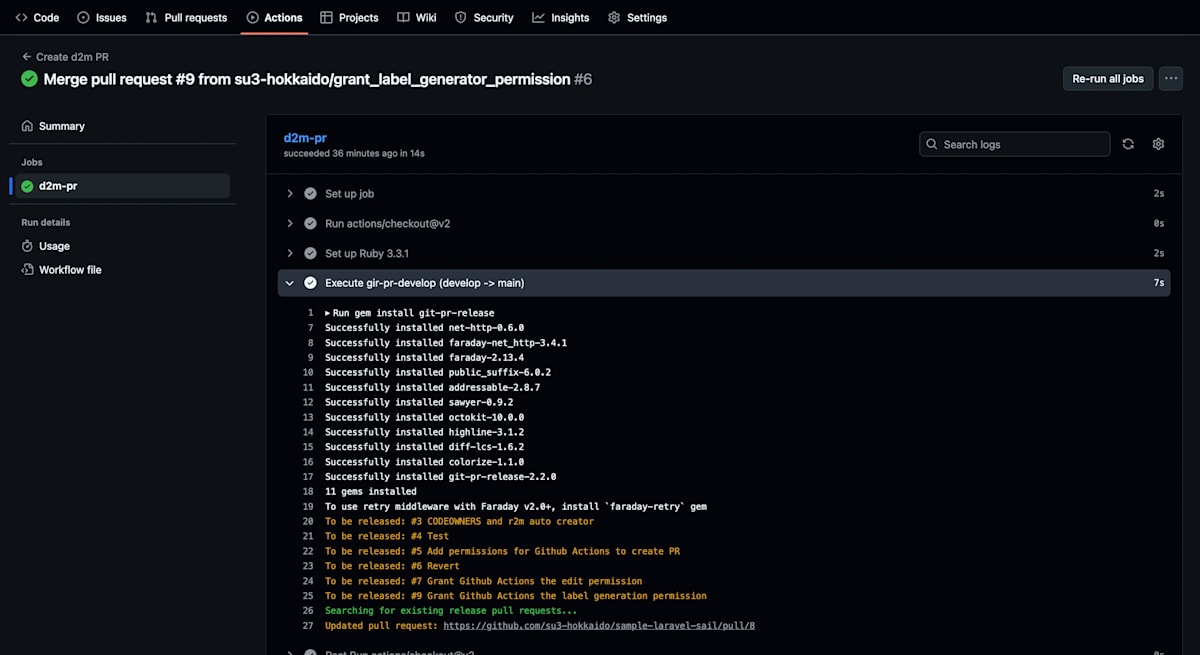Viewport: 1200px width, 655px height.
Task: Open the Issues tab
Action: coord(102,17)
